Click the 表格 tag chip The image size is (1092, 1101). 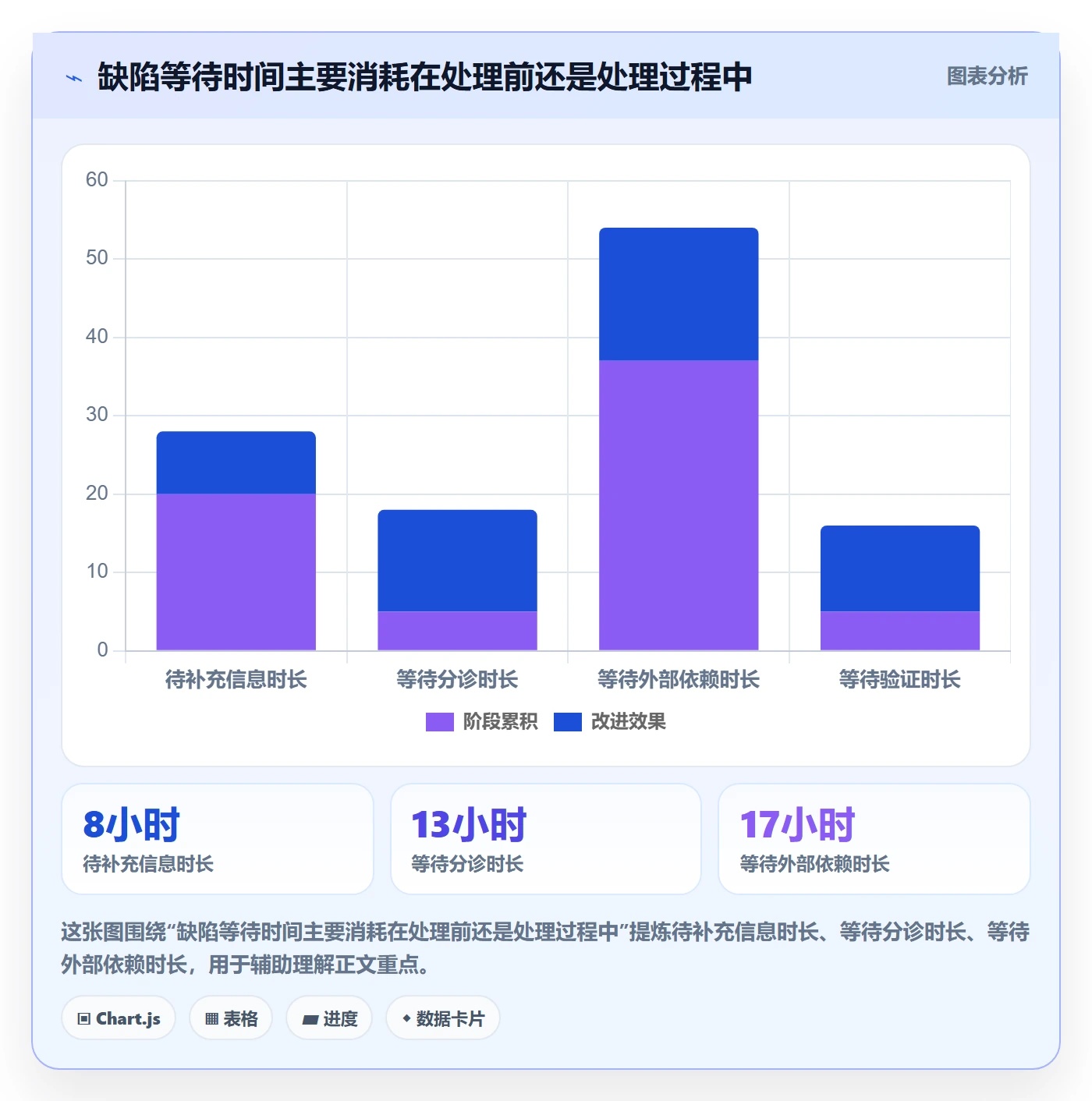click(x=231, y=1018)
